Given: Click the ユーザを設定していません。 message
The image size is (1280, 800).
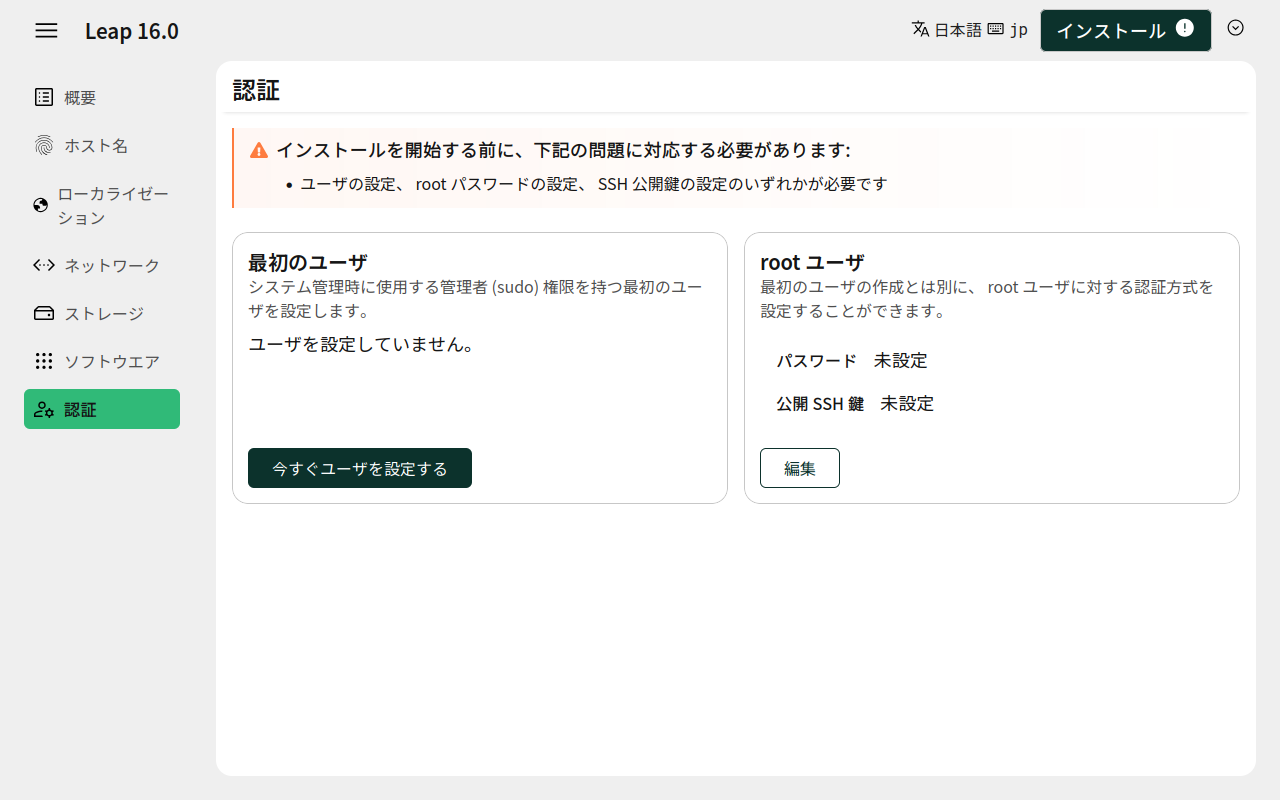Looking at the screenshot, I should (x=361, y=344).
